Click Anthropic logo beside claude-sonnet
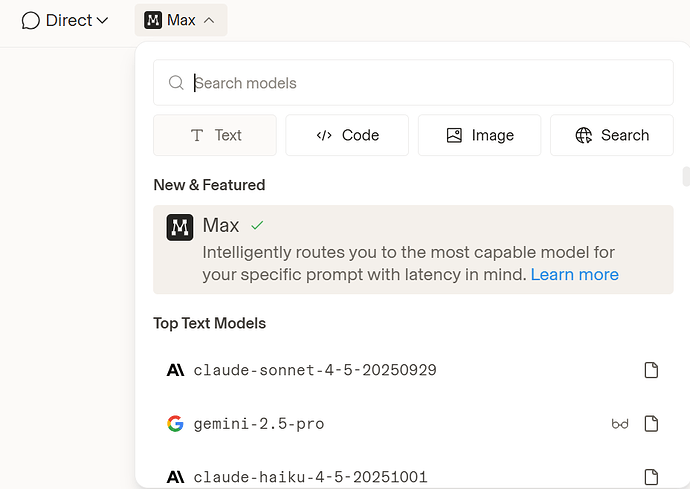 (175, 370)
